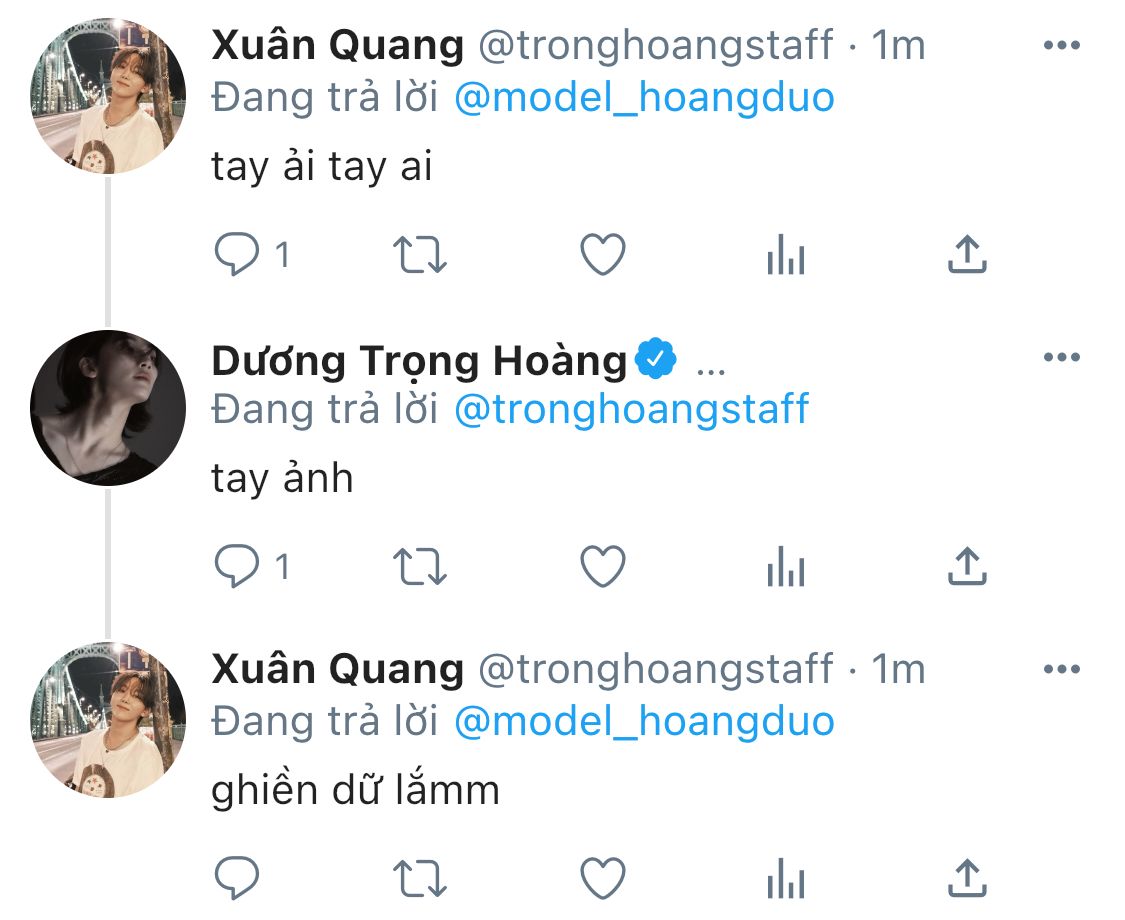
Task: Share the "tay ảnh" tweet
Action: [x=967, y=567]
